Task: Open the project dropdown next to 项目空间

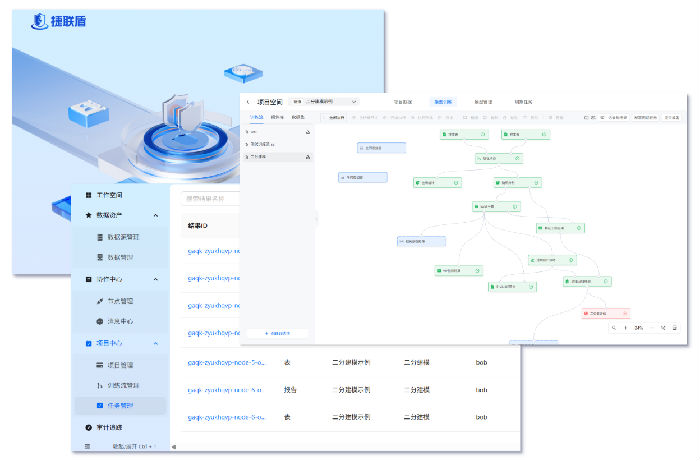Action: coord(327,101)
